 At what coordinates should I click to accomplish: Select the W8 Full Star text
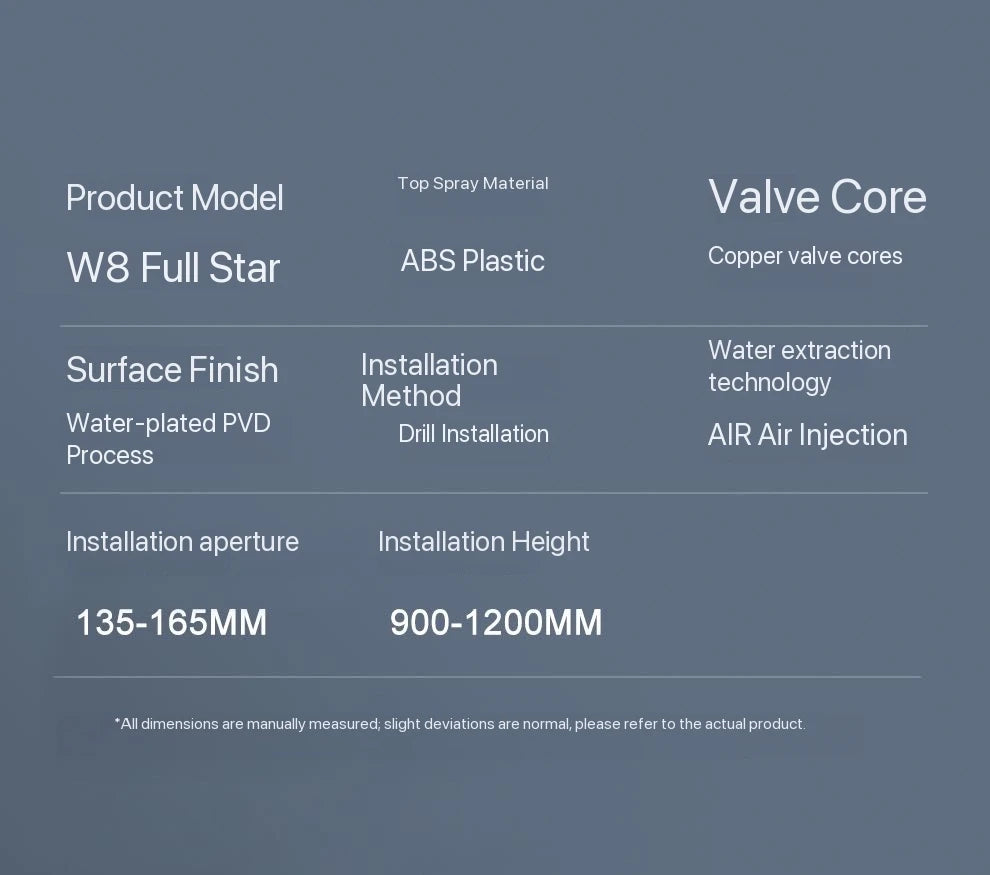(173, 267)
